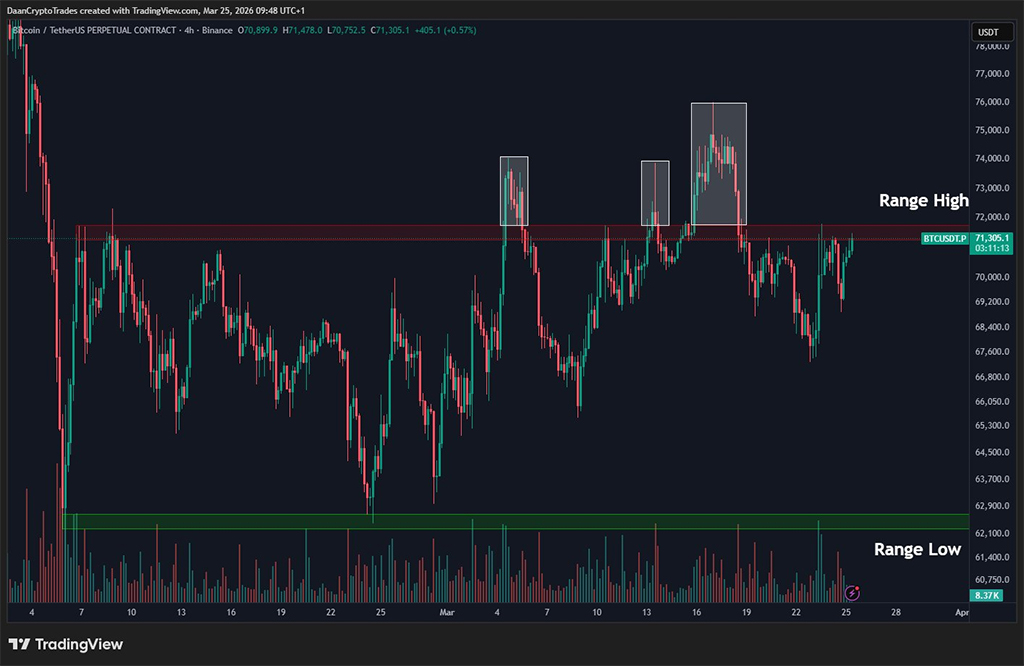Click the USDT currency label on price axis

coord(987,33)
